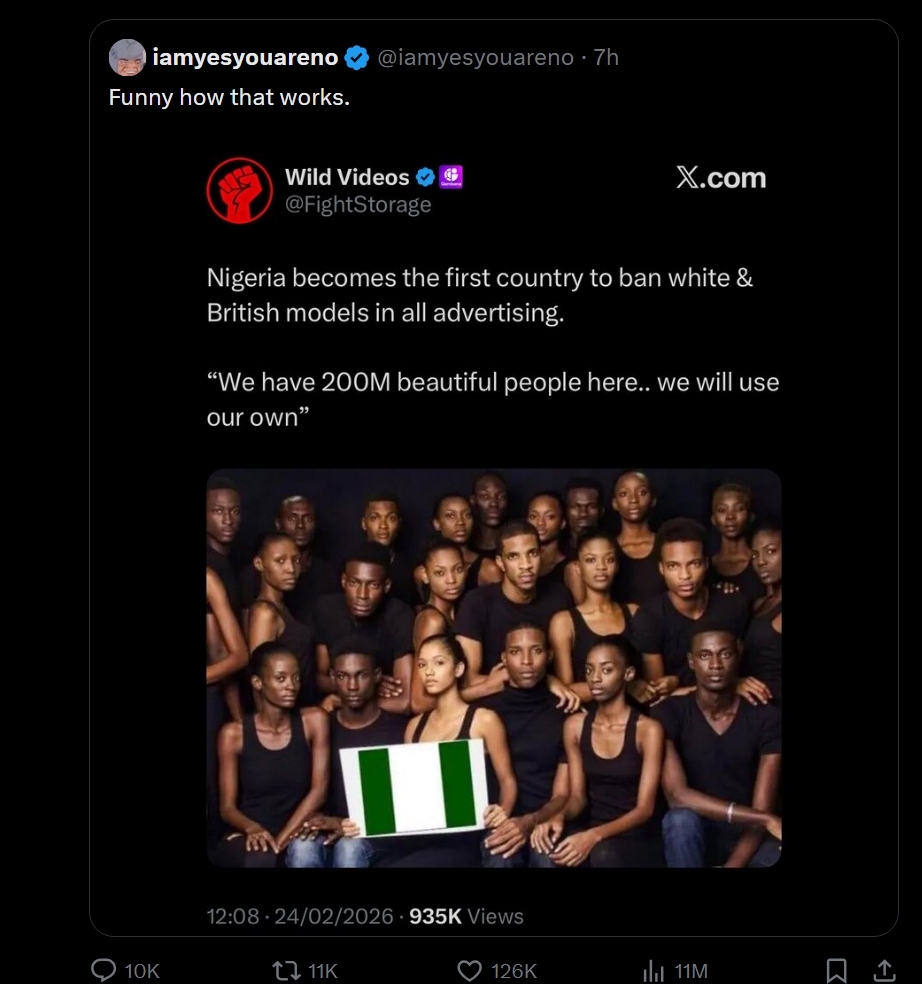Screen dimensions: 922x984
Task: Click the share upload icon
Action: (x=884, y=970)
